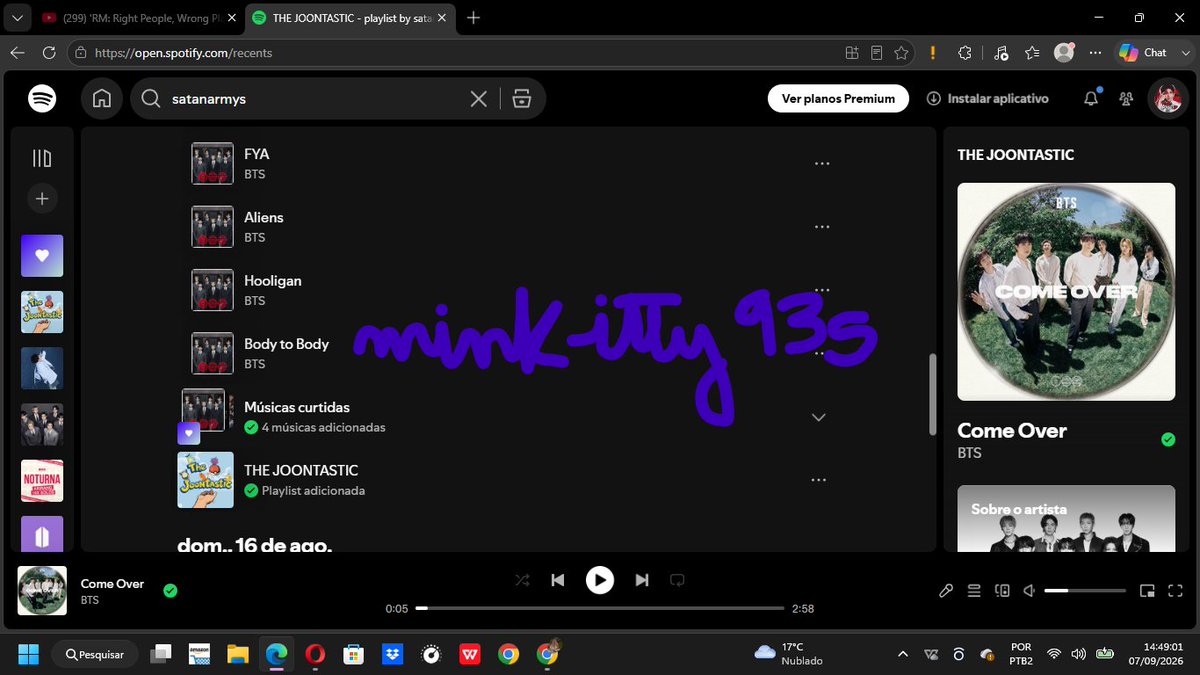The height and width of the screenshot is (675, 1200).
Task: Click Ver planos Premium button
Action: pyautogui.click(x=838, y=98)
